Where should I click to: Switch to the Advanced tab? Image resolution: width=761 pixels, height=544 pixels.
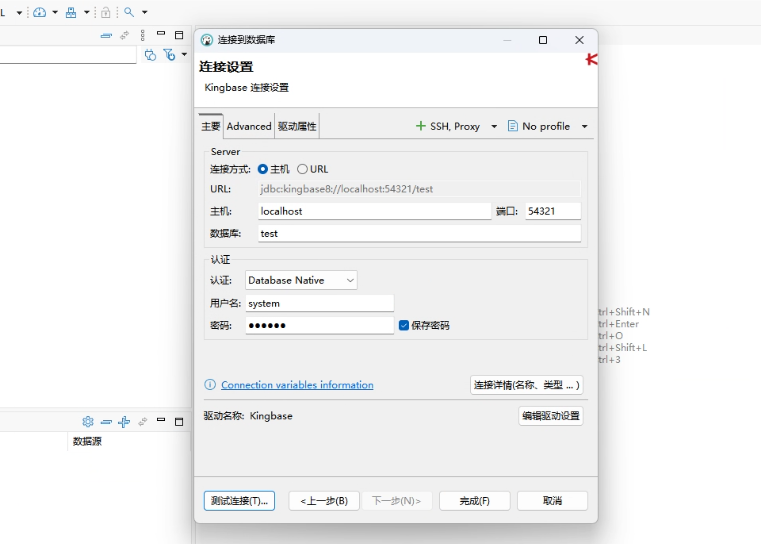[249, 126]
